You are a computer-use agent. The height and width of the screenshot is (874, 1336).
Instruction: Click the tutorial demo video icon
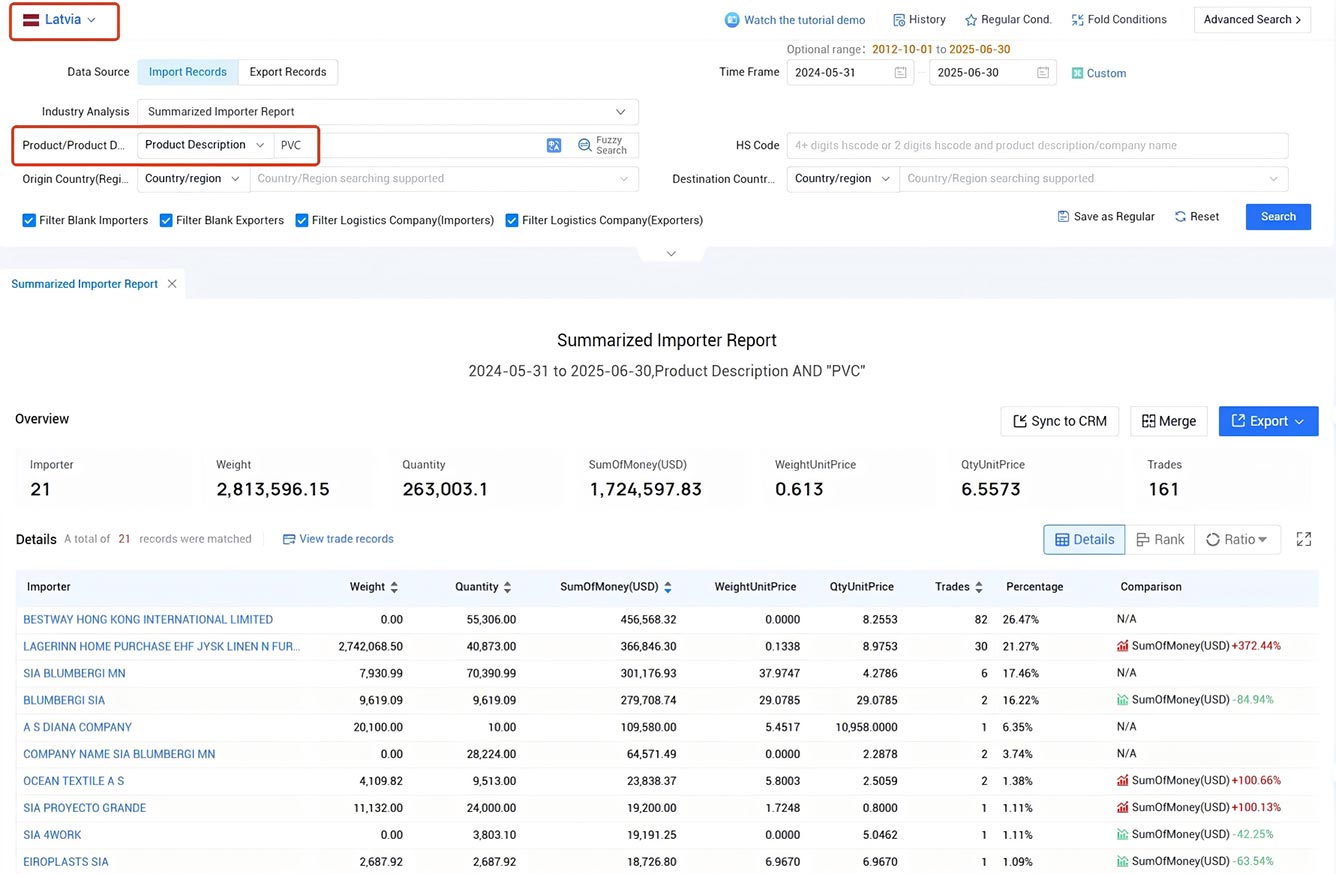732,20
